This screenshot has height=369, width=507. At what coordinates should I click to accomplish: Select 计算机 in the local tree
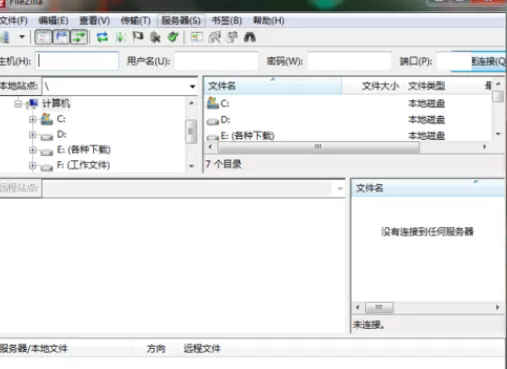pos(56,103)
